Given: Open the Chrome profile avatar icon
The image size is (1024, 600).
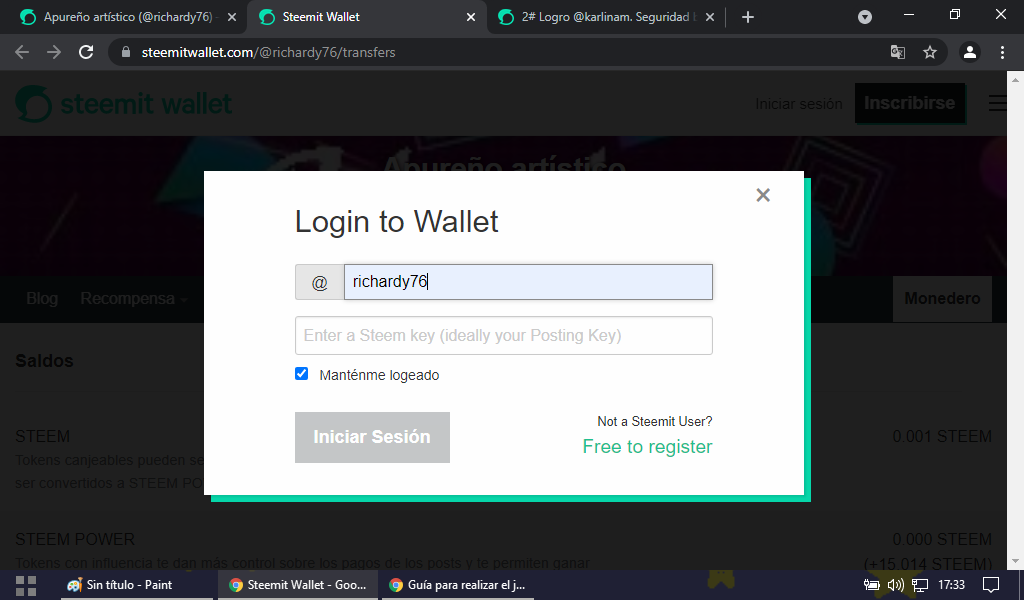Looking at the screenshot, I should (970, 52).
